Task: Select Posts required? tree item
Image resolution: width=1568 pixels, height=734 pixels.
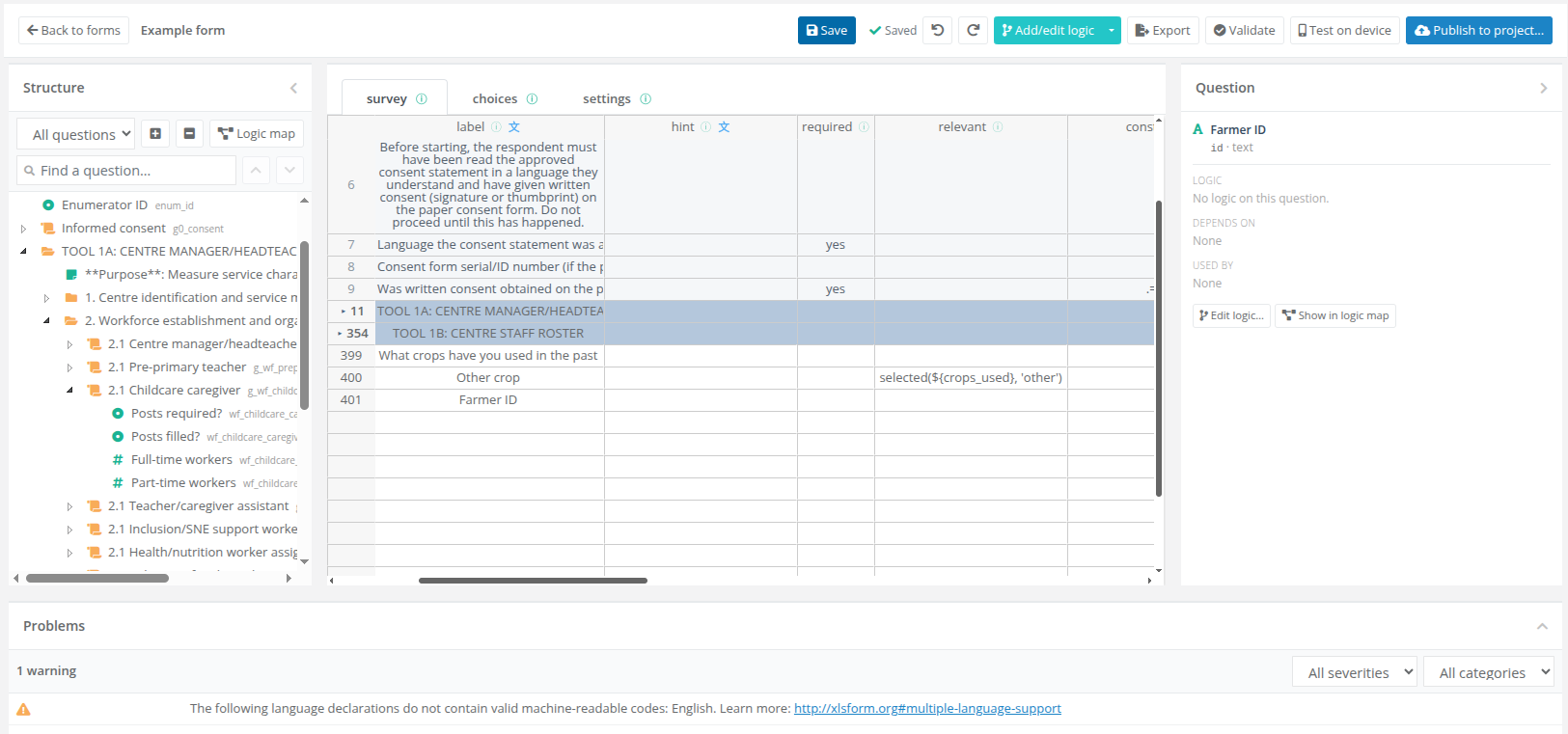Action: pos(177,414)
